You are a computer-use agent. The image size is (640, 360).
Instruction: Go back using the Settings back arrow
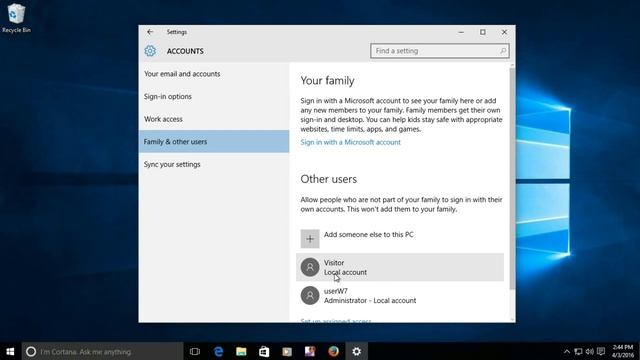coord(150,32)
